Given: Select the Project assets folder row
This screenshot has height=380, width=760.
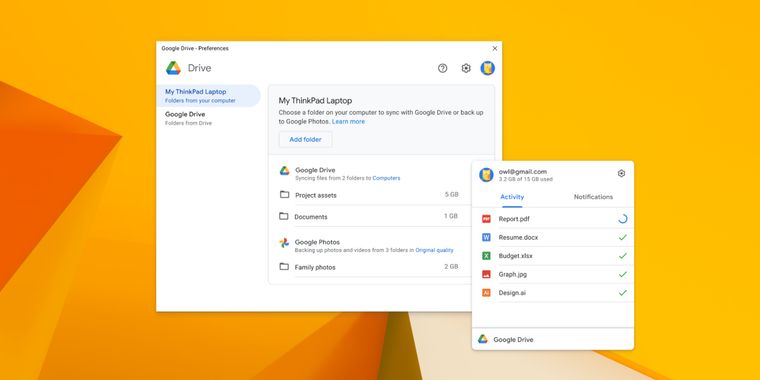Looking at the screenshot, I should click(x=369, y=195).
